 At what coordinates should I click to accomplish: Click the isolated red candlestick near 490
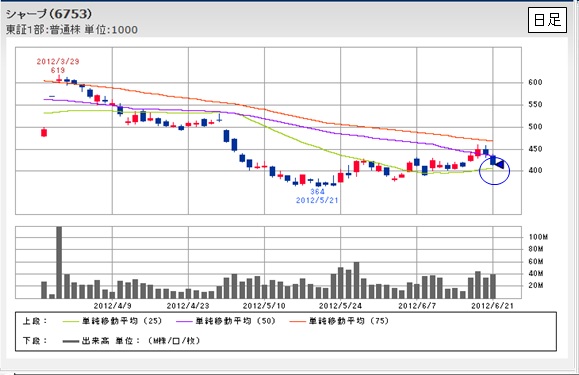tap(44, 133)
